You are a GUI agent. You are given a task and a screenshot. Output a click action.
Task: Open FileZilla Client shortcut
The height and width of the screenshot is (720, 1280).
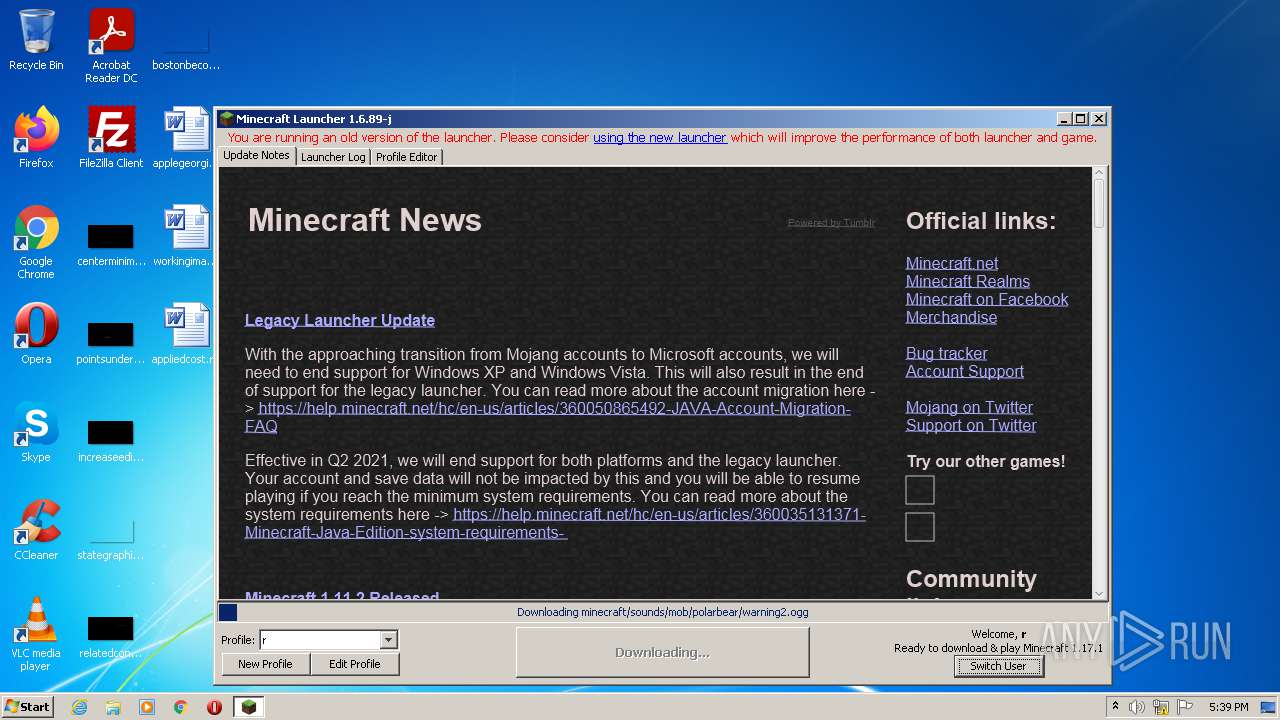(111, 138)
